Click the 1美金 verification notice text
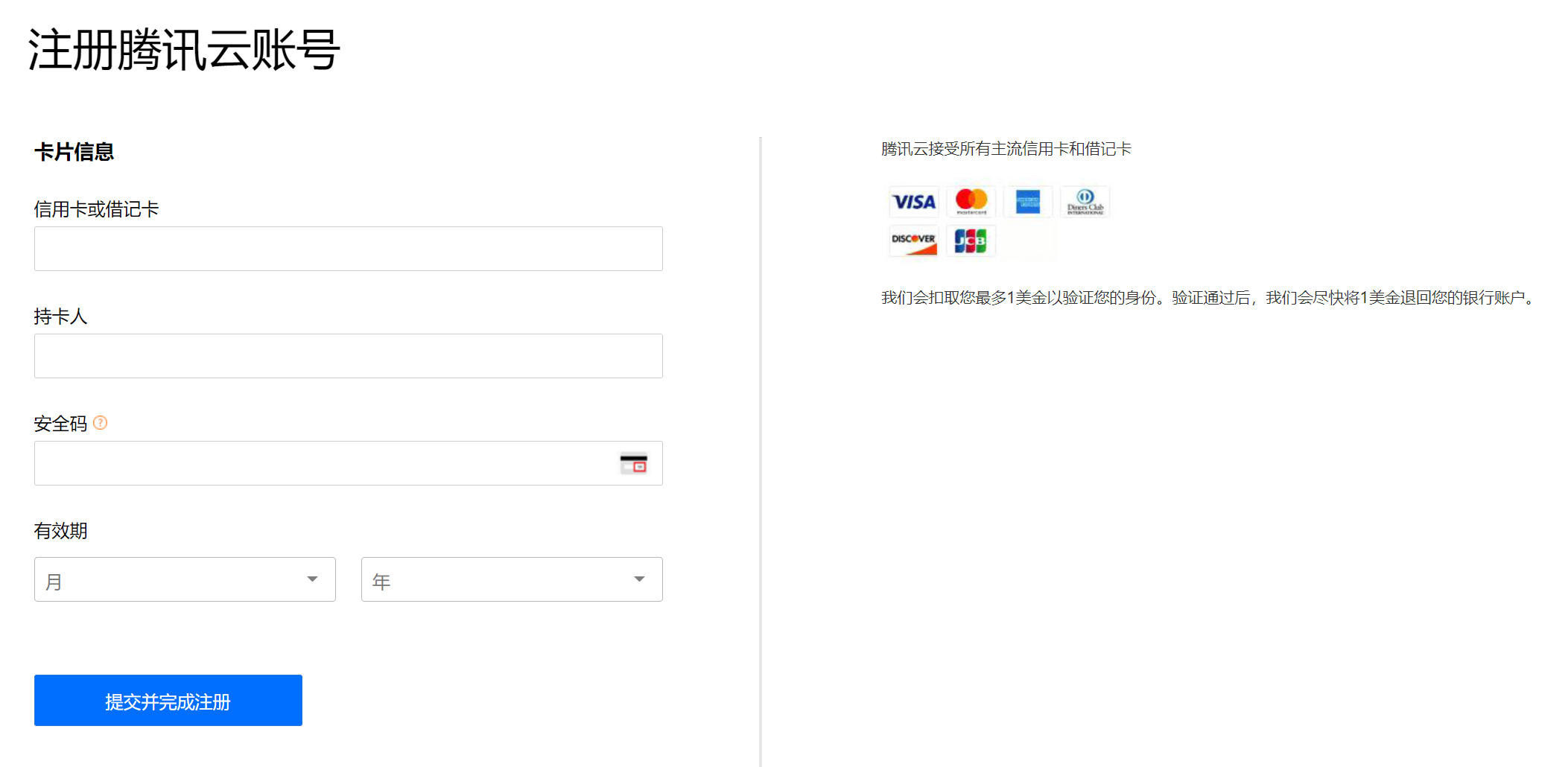Viewport: 1568px width, 767px height. click(x=1209, y=298)
